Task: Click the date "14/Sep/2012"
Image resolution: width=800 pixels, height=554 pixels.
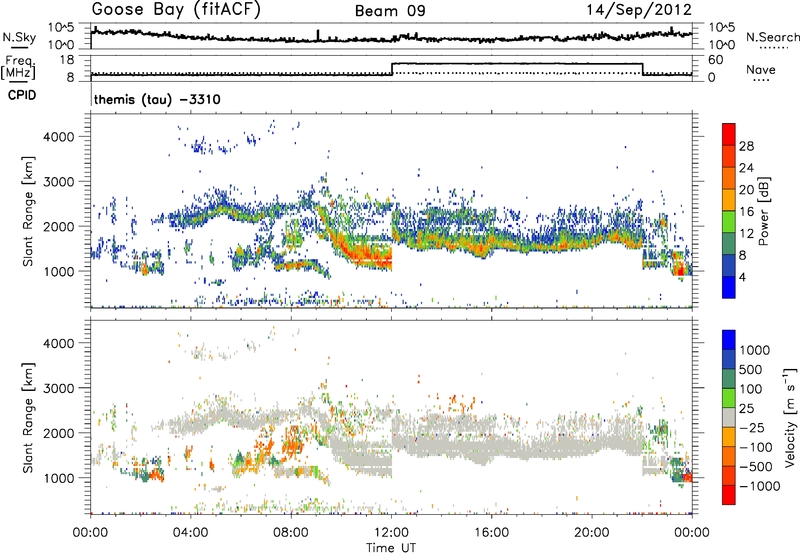Action: [x=639, y=9]
